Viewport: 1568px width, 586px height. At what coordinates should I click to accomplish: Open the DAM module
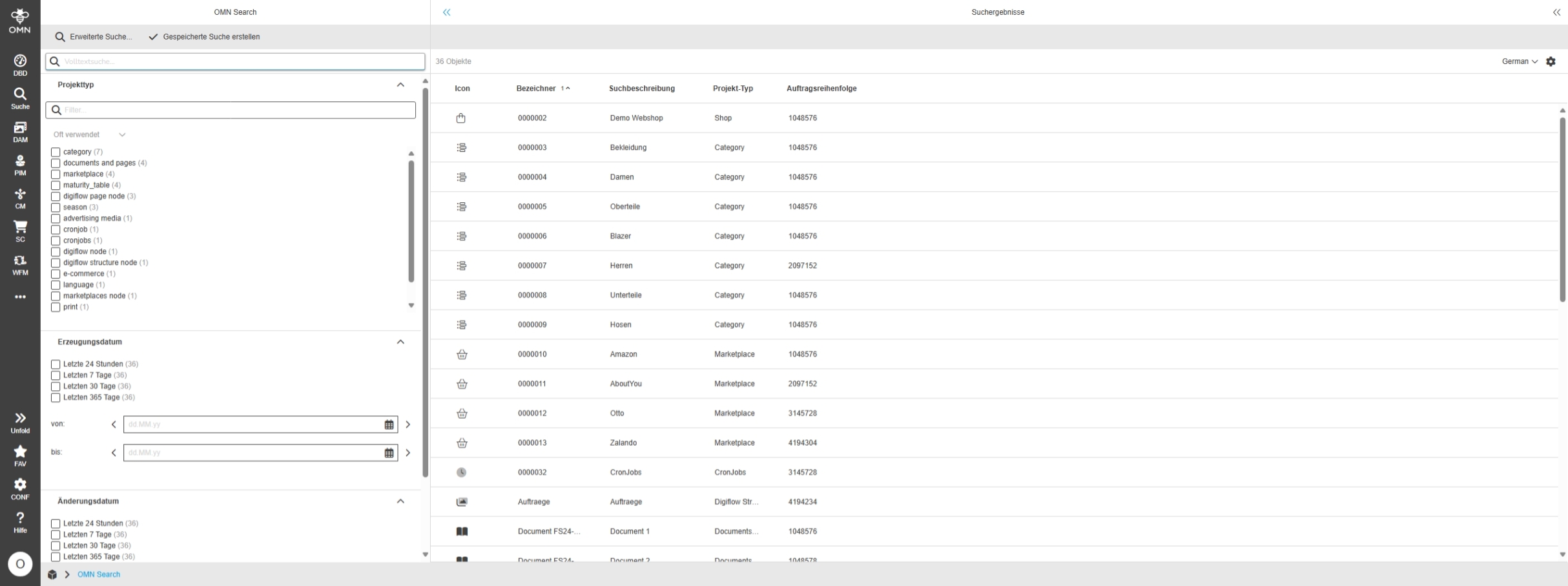pos(20,132)
